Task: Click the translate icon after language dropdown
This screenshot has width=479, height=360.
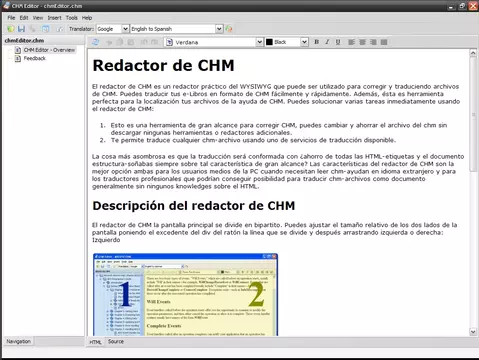Action: (x=229, y=29)
